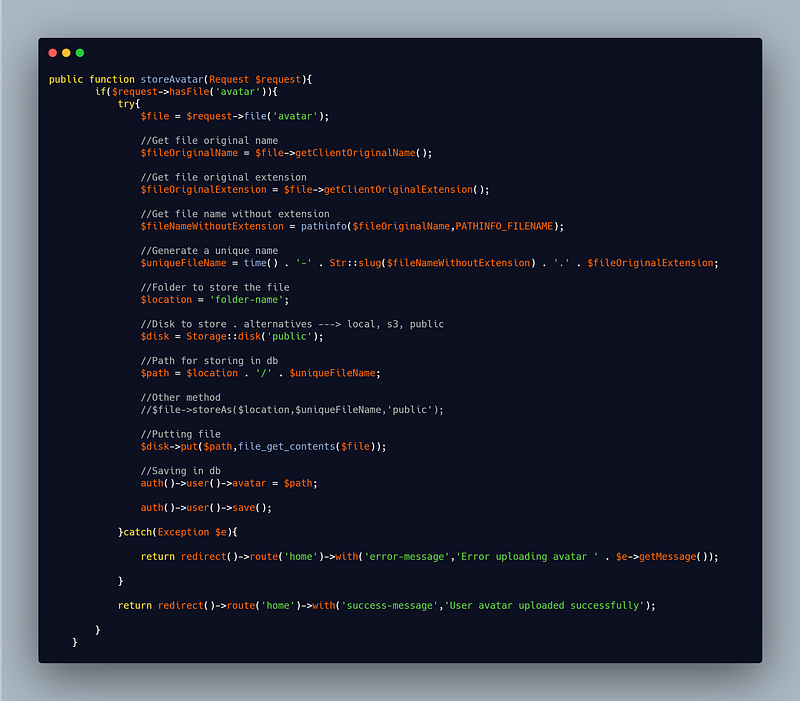Click the file_get_contents function call
The width and height of the screenshot is (800, 701).
287,447
